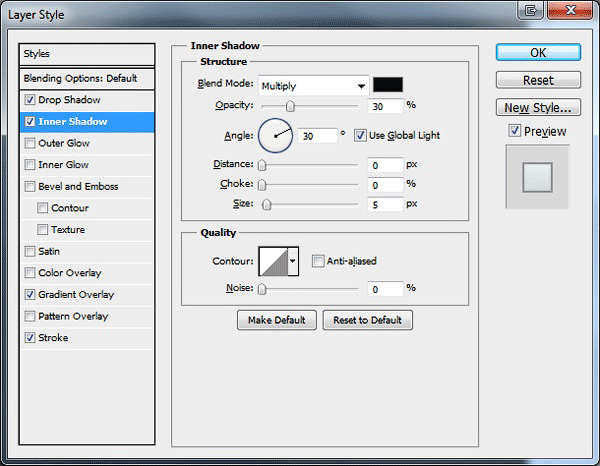Click the Make Default button
Screen dimensions: 600x466
tap(277, 320)
